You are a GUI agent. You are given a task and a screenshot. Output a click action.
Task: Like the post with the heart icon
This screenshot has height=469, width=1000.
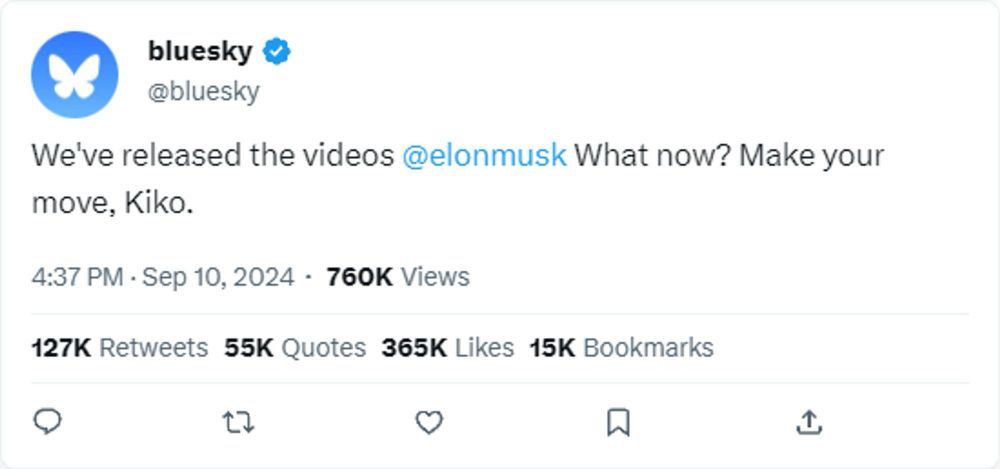[x=429, y=423]
